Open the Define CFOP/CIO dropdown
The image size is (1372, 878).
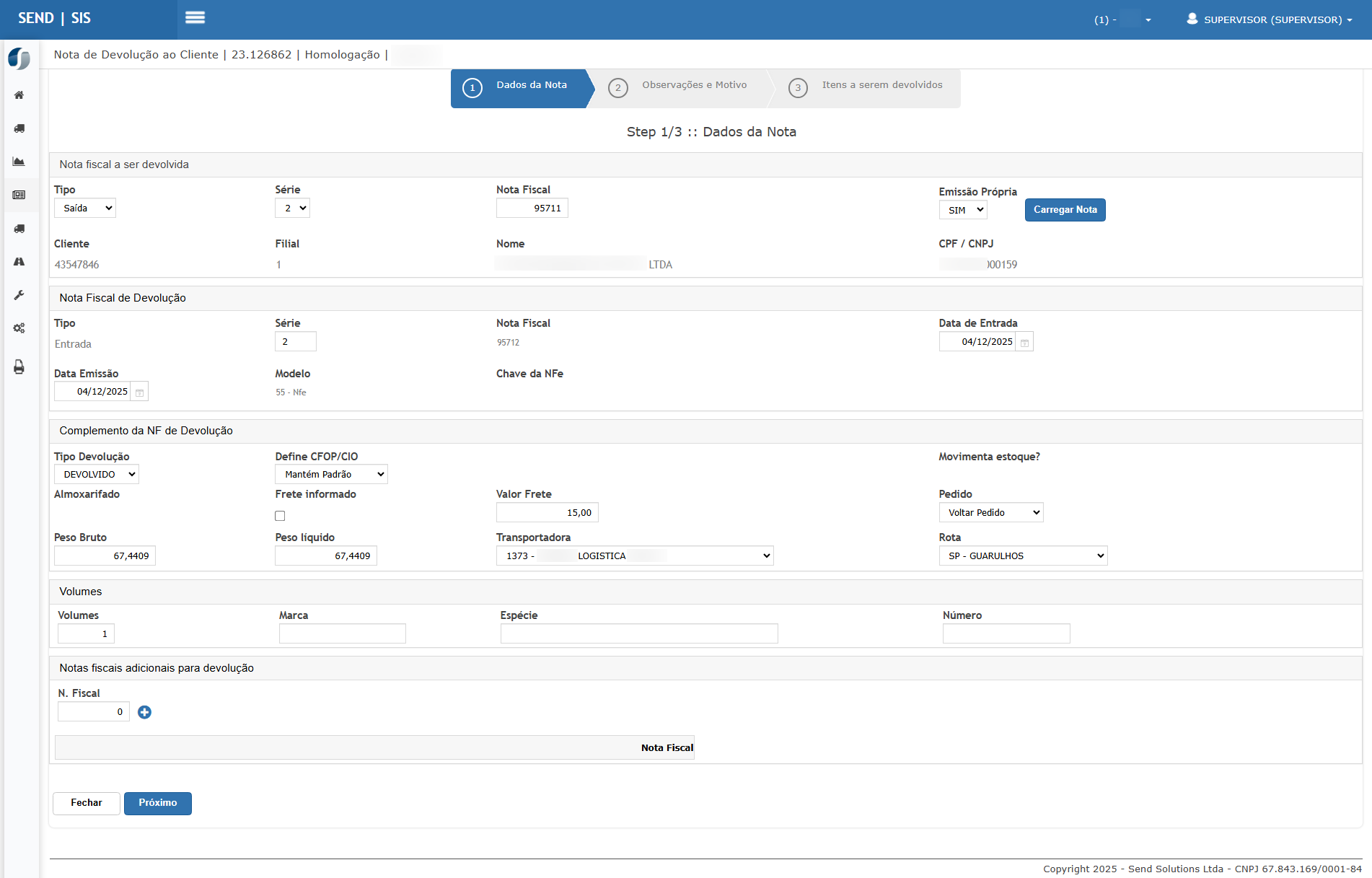click(331, 474)
